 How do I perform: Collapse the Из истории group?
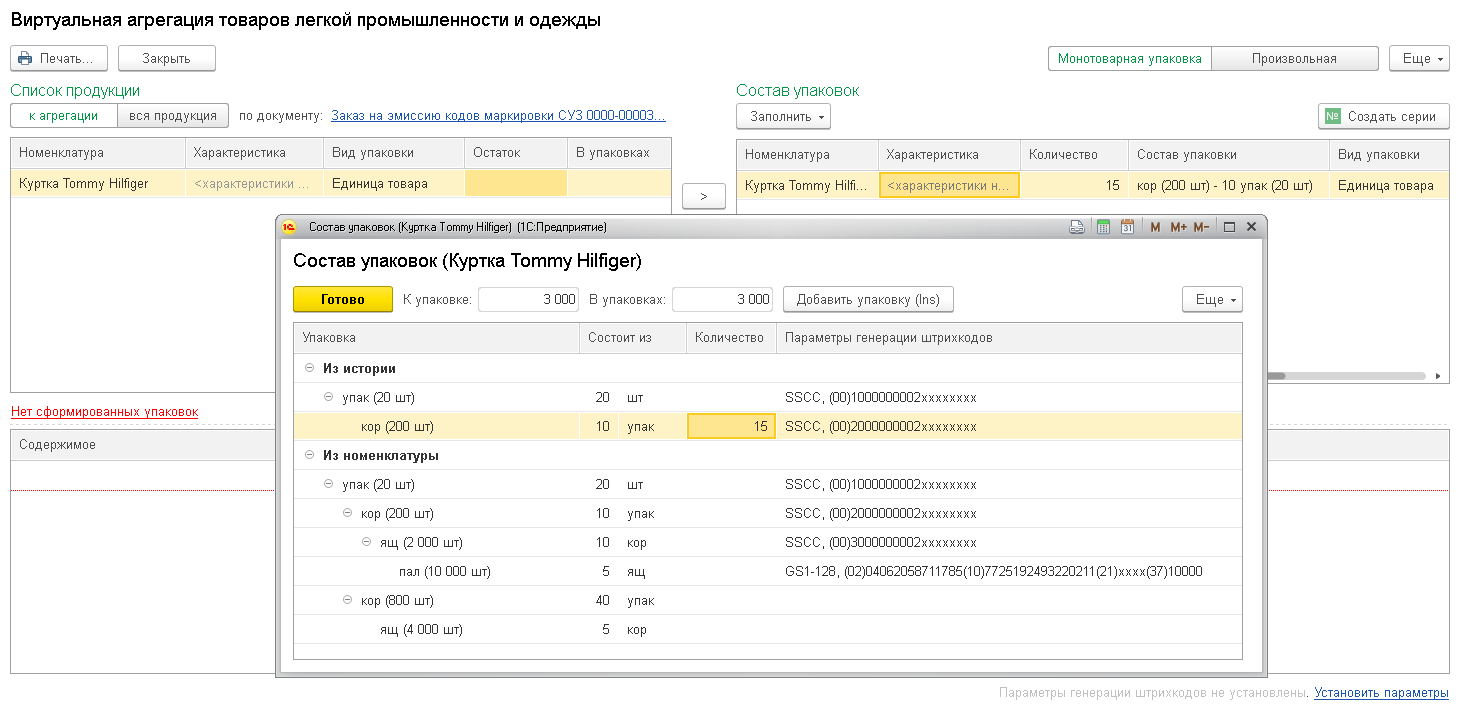309,369
